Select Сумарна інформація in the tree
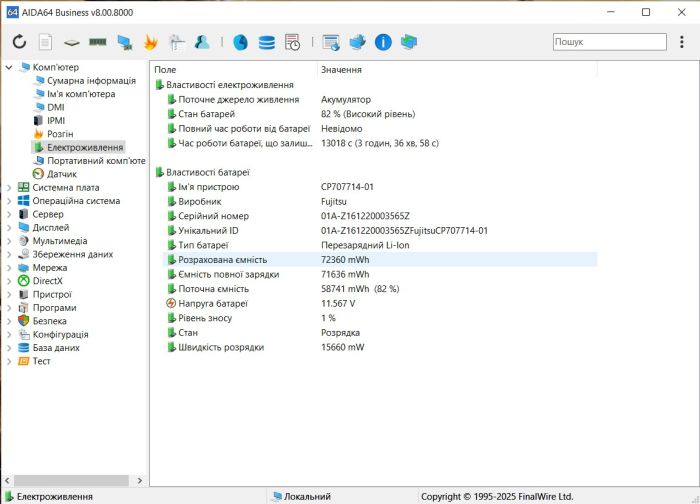The image size is (700, 504). 91,80
